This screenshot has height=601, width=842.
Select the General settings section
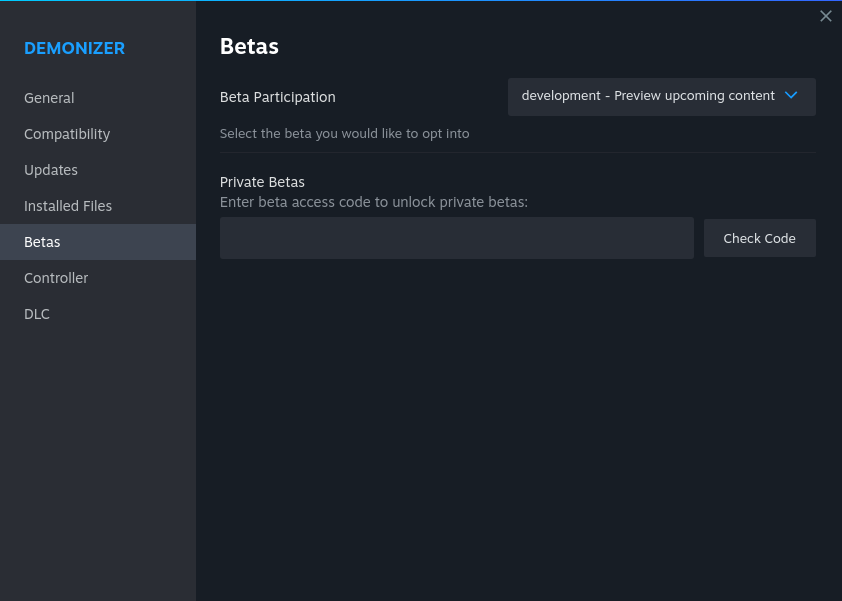[x=49, y=98]
